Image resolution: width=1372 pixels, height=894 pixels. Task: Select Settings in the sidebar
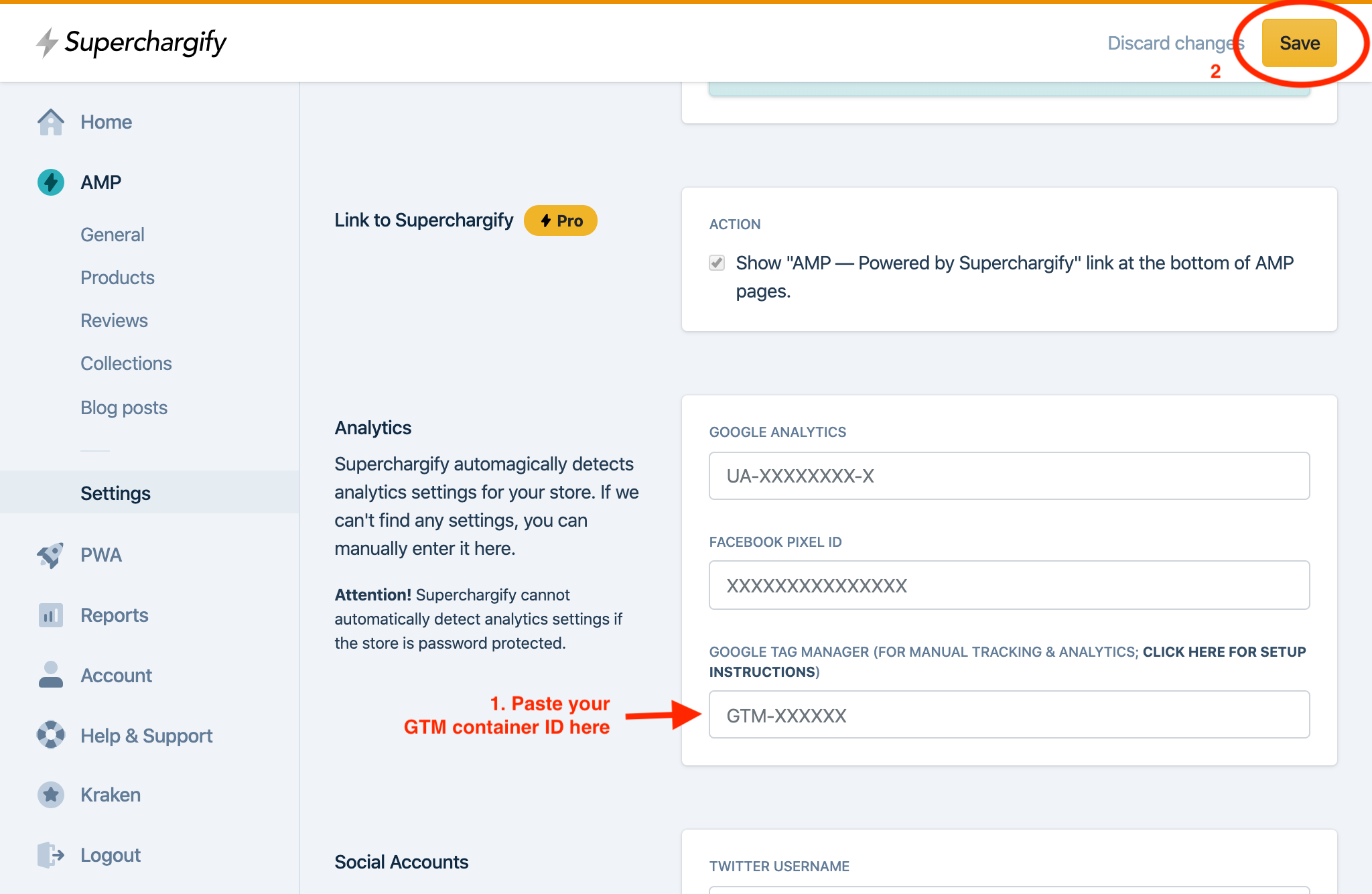coord(115,493)
